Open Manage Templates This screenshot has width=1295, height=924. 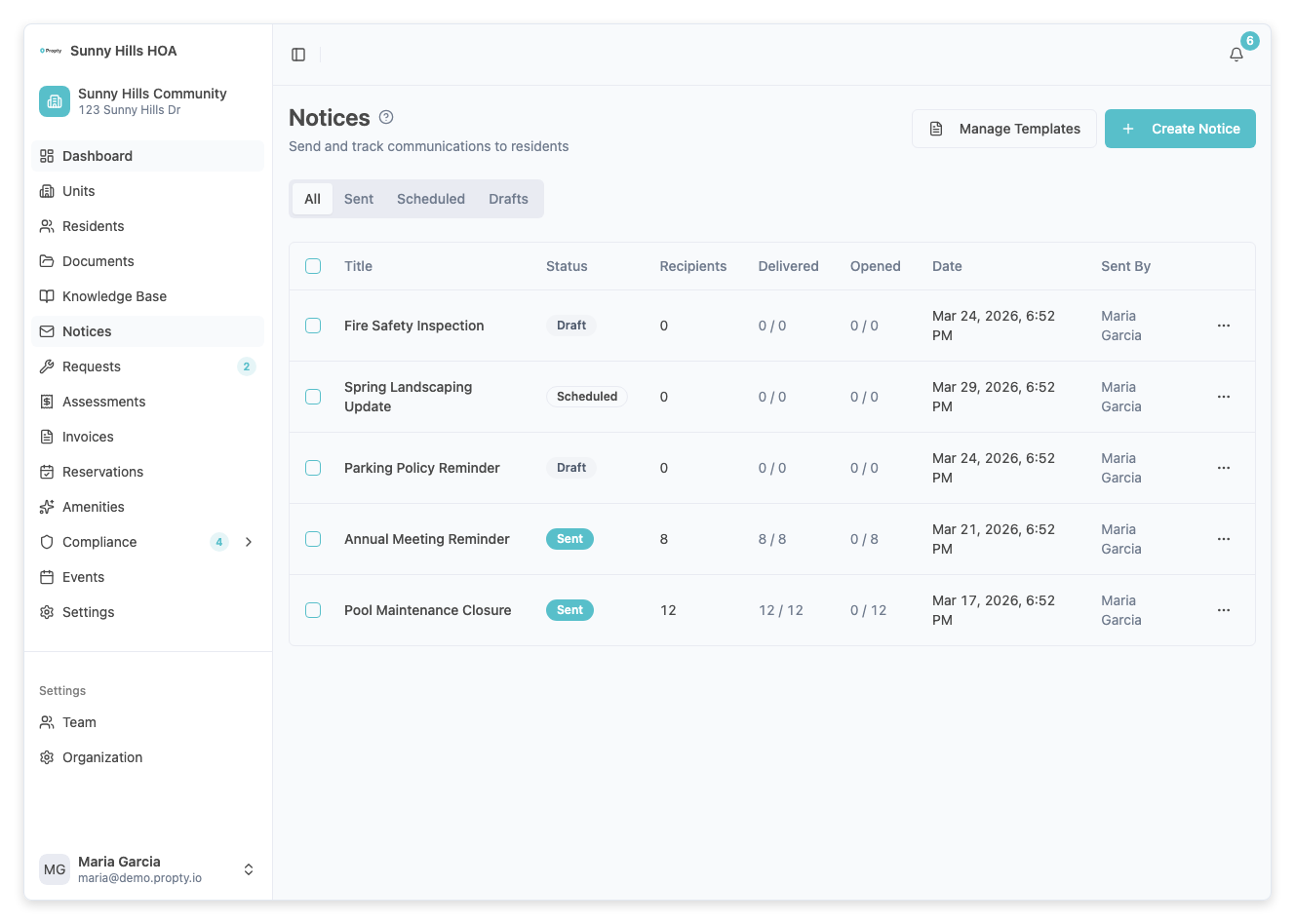click(1003, 129)
